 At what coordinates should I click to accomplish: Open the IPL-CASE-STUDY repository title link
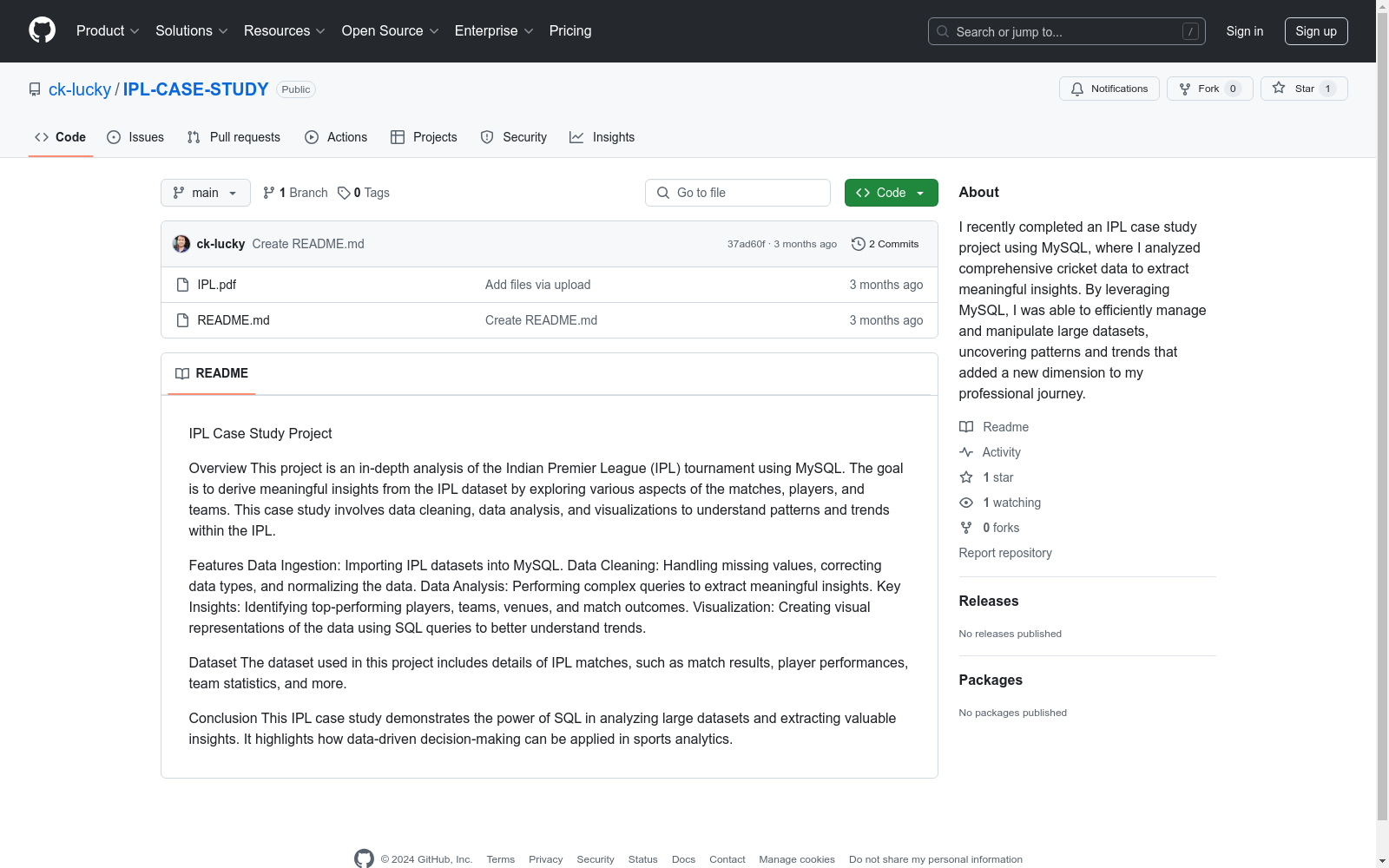196,89
